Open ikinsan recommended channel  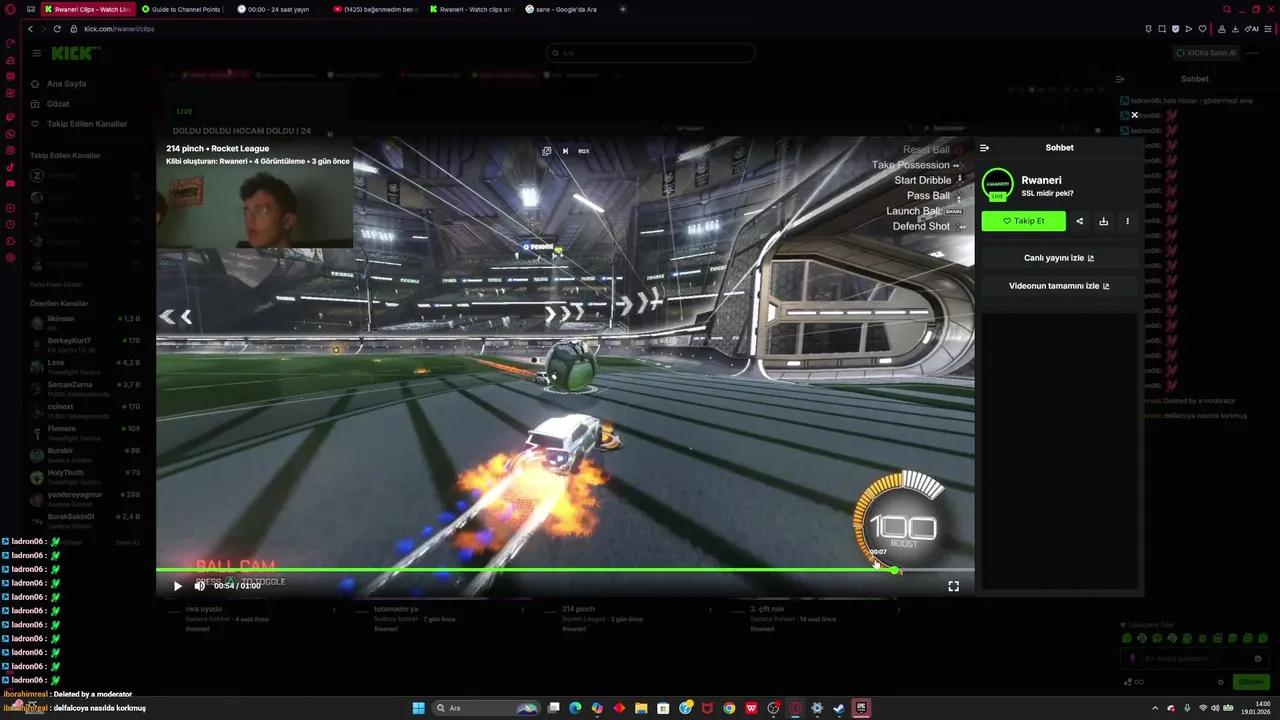pyautogui.click(x=85, y=322)
